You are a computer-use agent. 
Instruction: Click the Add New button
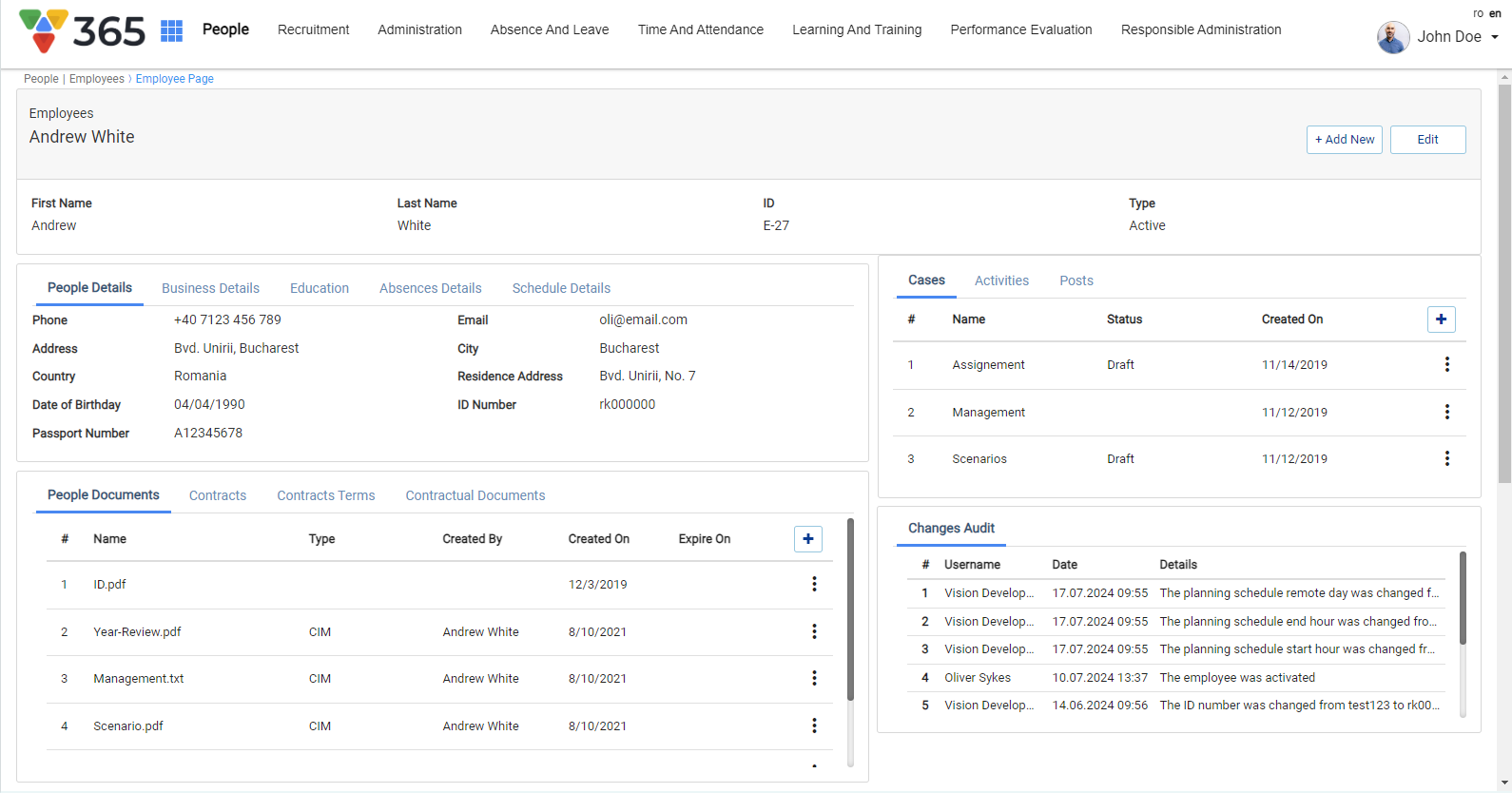click(1344, 140)
